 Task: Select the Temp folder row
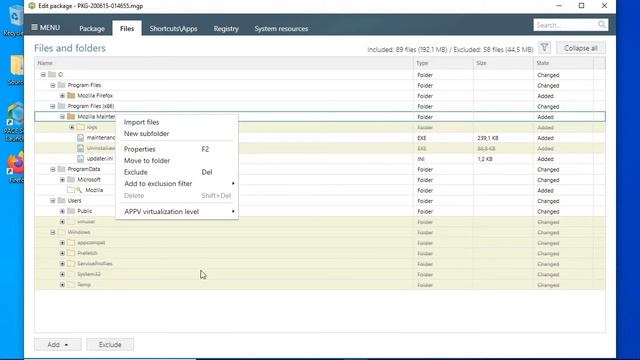click(x=320, y=284)
